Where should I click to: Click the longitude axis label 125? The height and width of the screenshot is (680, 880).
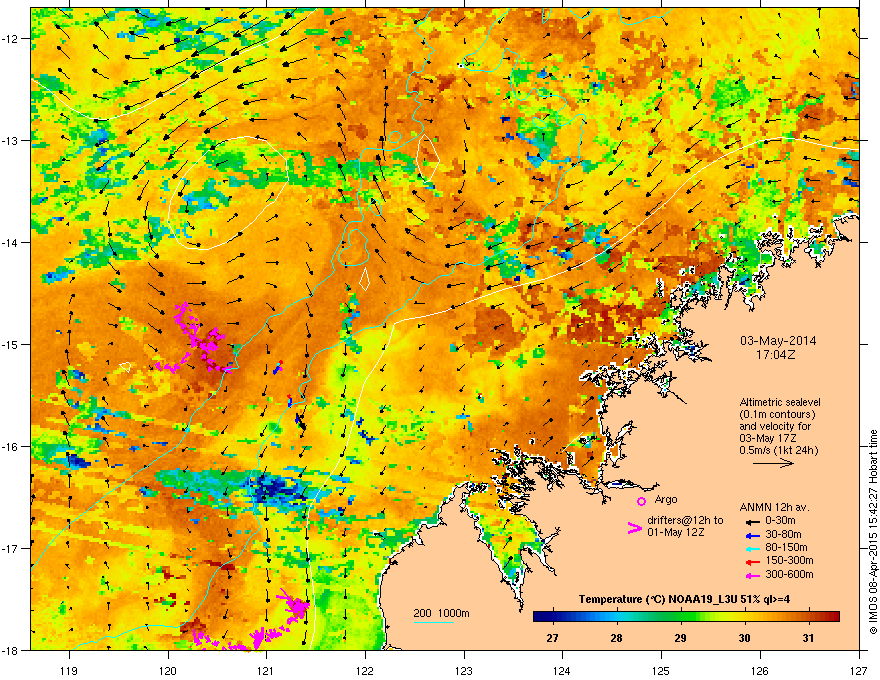point(661,670)
